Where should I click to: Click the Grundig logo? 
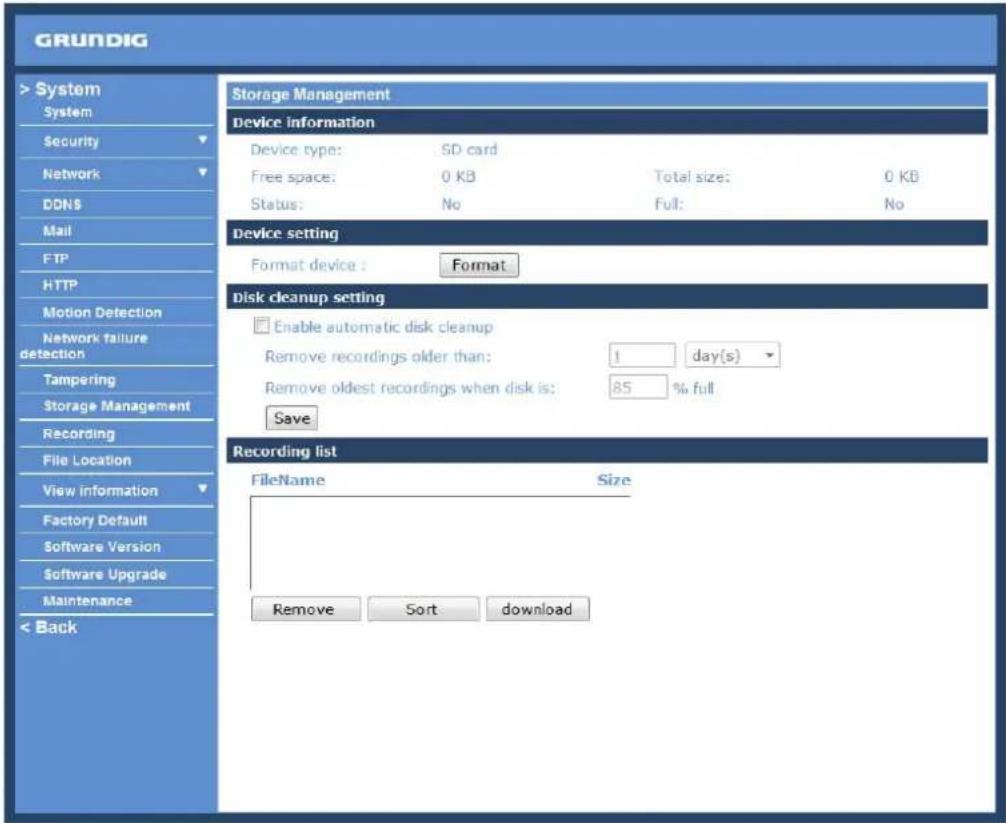tap(91, 40)
